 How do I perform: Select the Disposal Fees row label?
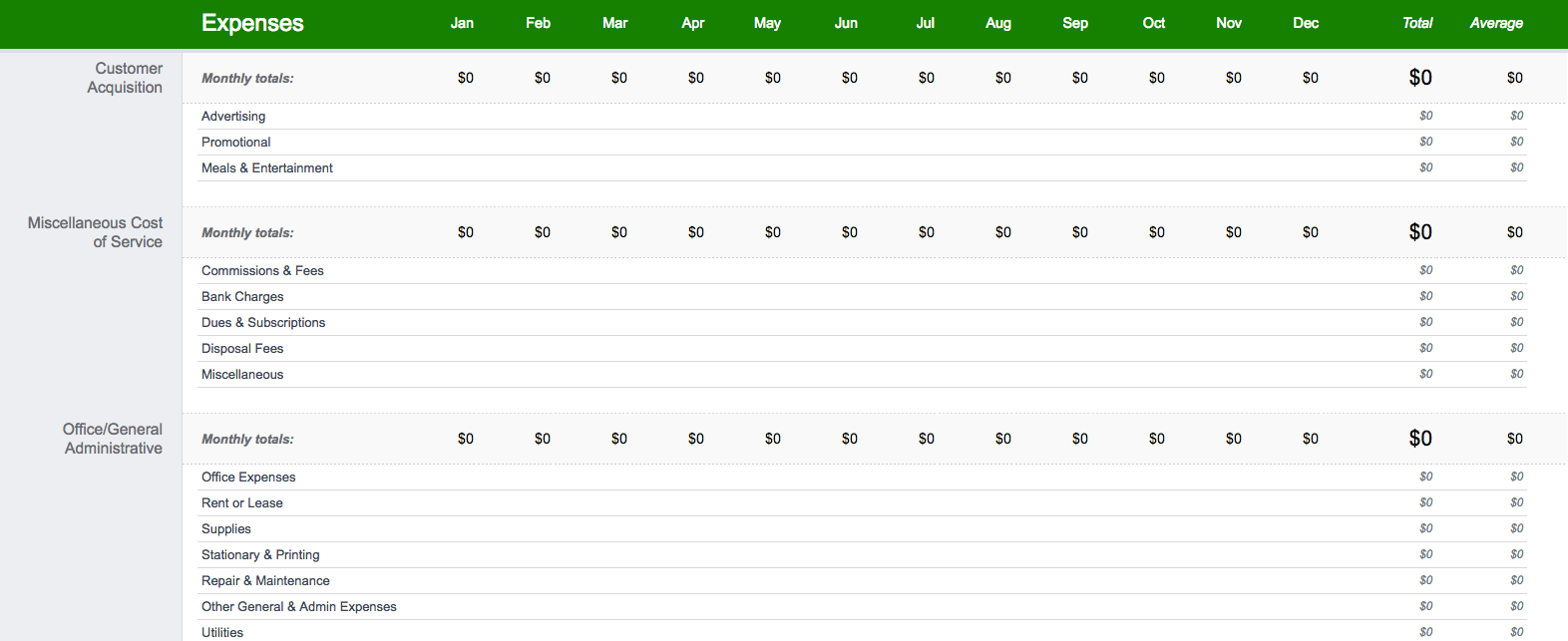pyautogui.click(x=242, y=349)
